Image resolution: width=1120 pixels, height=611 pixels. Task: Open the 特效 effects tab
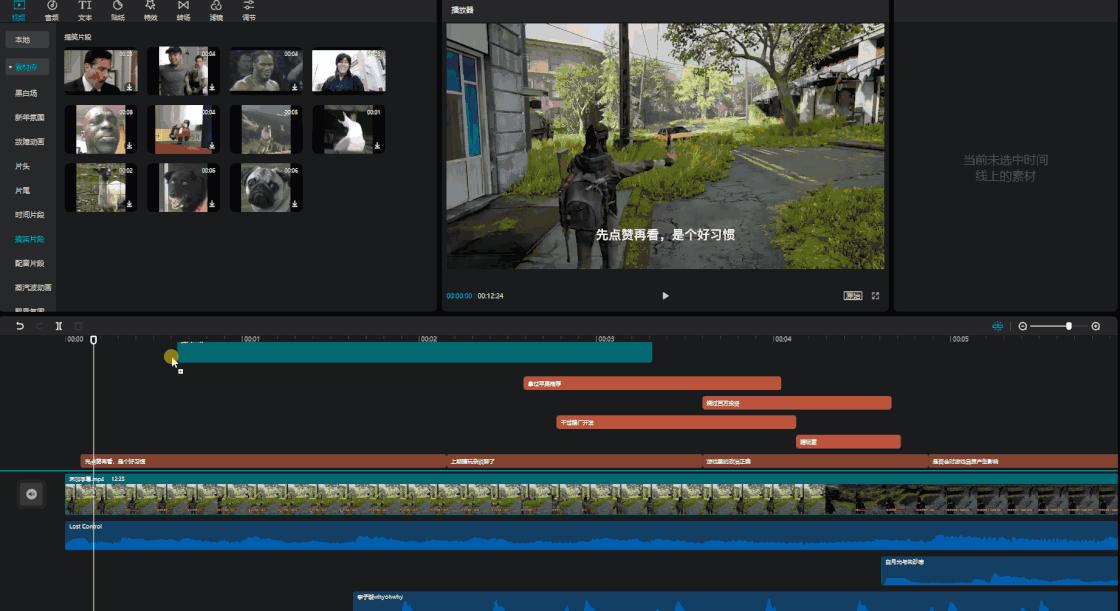point(150,10)
